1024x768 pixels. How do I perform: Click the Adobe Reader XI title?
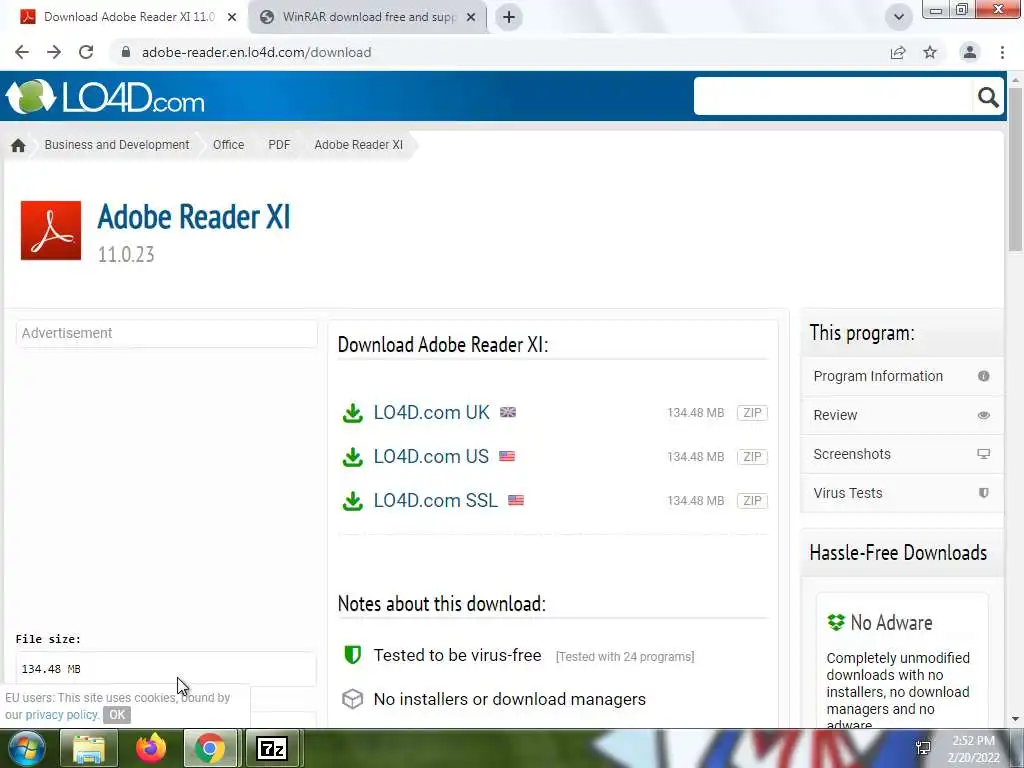pos(194,217)
